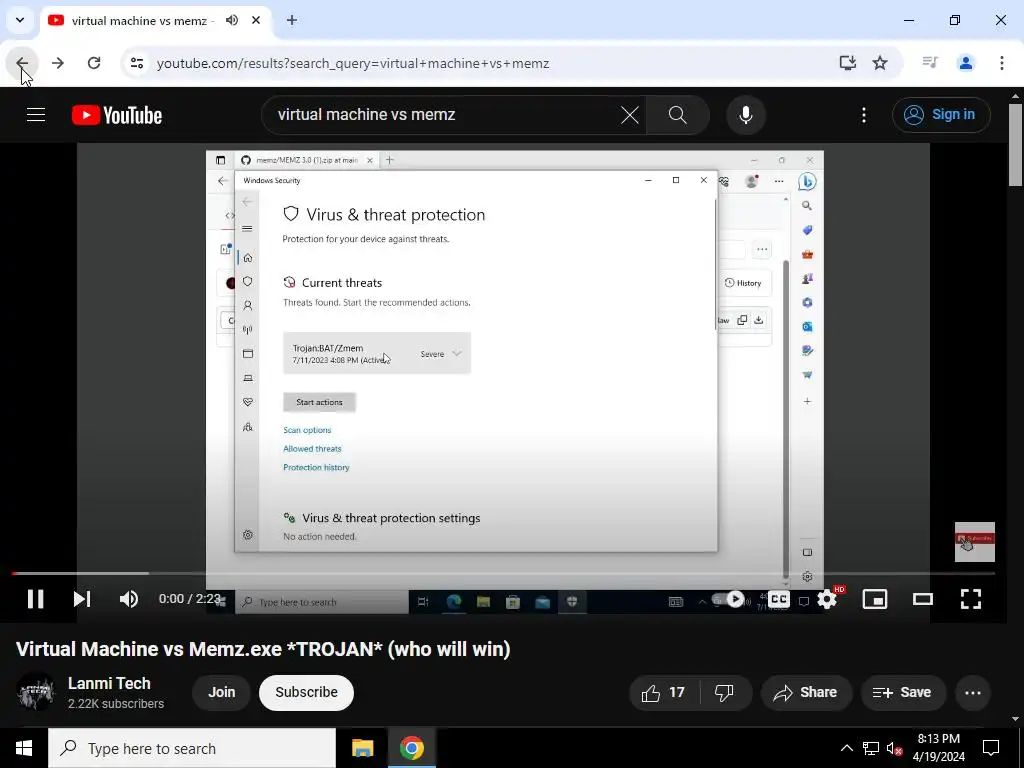Toggle the autoplay switch
The image size is (1024, 768).
coord(730,599)
